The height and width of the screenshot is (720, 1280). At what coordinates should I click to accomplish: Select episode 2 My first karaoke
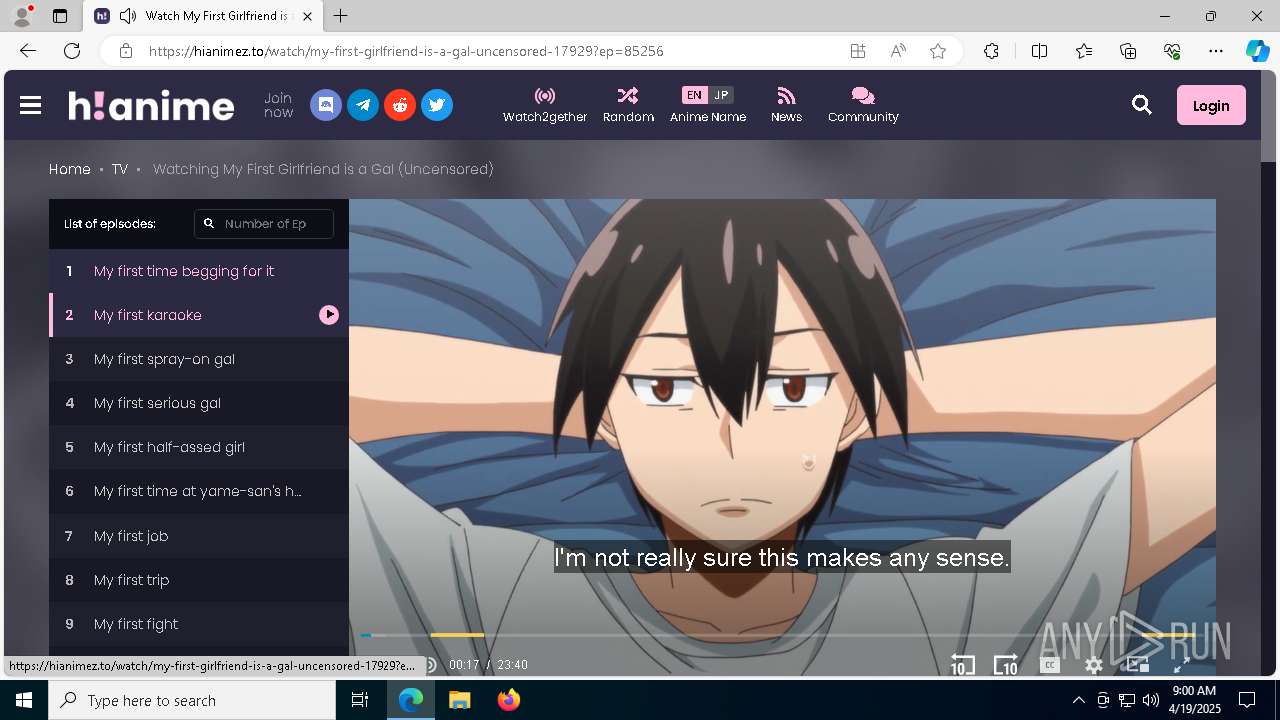[199, 315]
